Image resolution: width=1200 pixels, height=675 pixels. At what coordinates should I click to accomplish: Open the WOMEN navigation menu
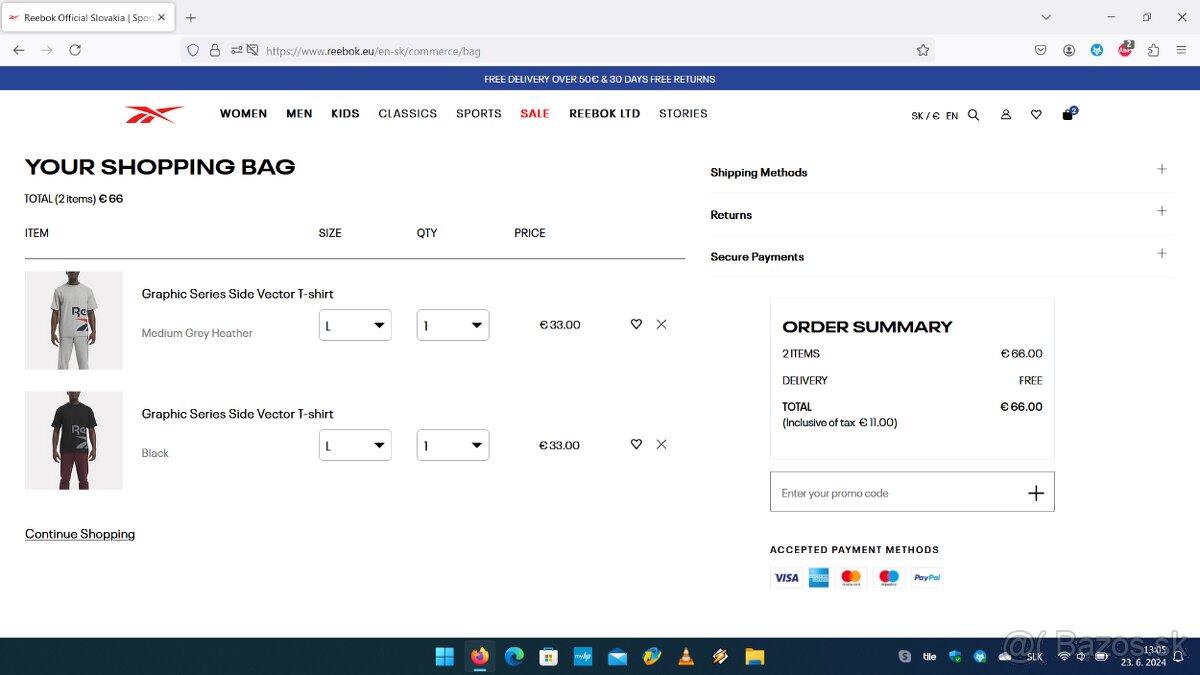pyautogui.click(x=243, y=114)
